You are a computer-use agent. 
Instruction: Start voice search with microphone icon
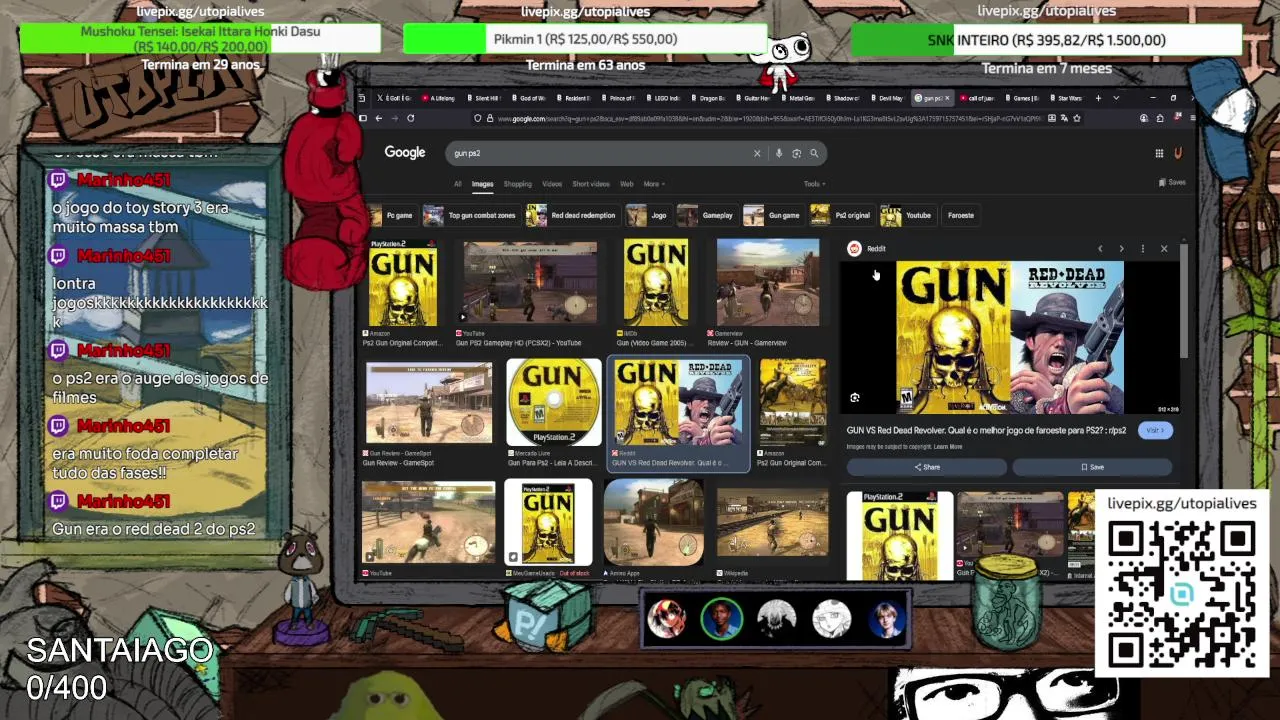click(779, 153)
